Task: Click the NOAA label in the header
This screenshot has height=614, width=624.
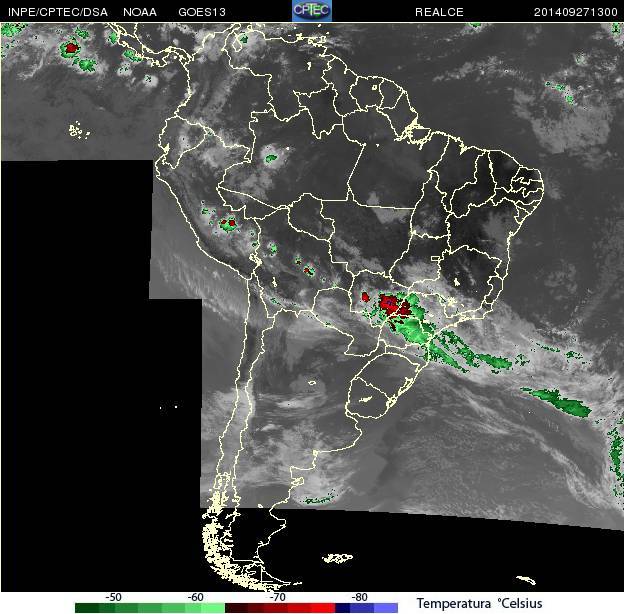Action: 140,12
